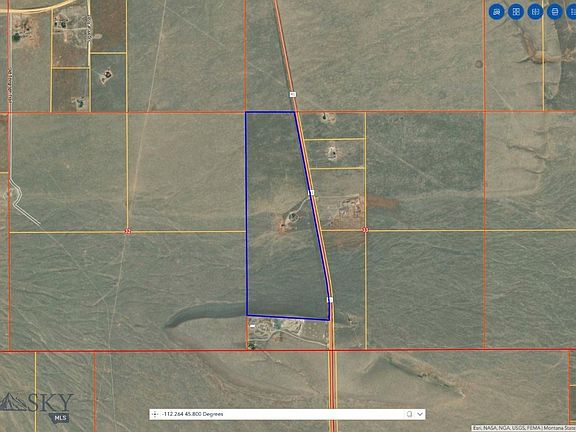Viewport: 576px width, 432px height.
Task: Click the first blue round map tool icon
Action: click(x=497, y=12)
